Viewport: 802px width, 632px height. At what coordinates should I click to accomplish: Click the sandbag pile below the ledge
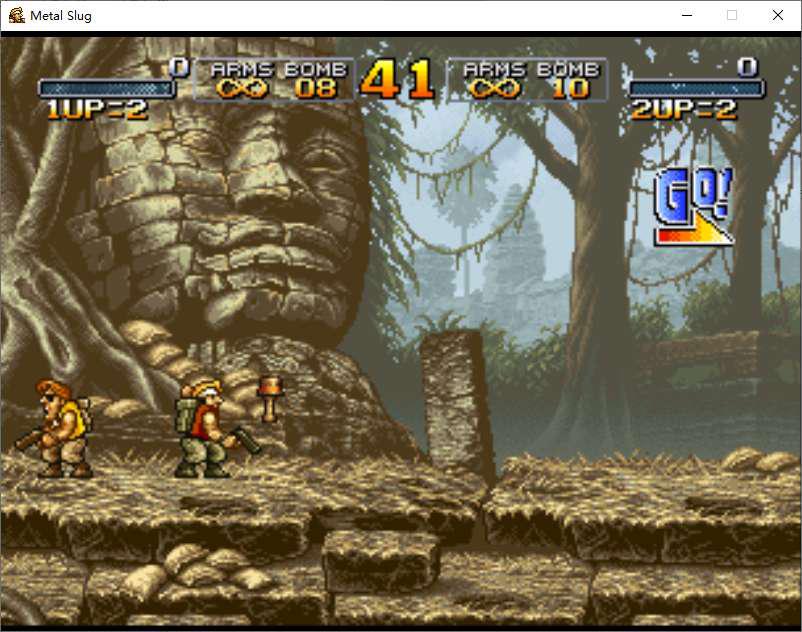(x=205, y=568)
